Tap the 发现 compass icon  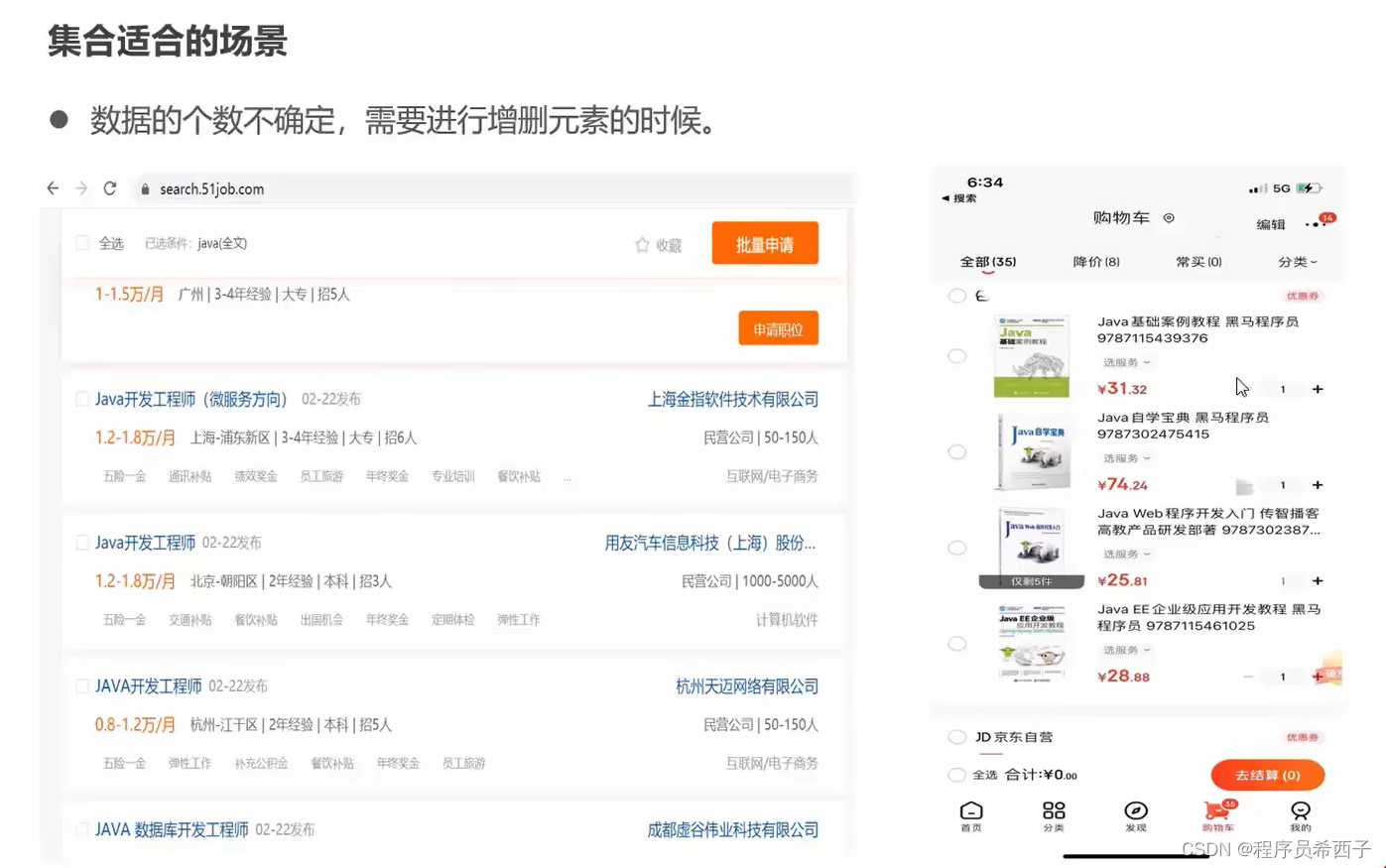1136,810
